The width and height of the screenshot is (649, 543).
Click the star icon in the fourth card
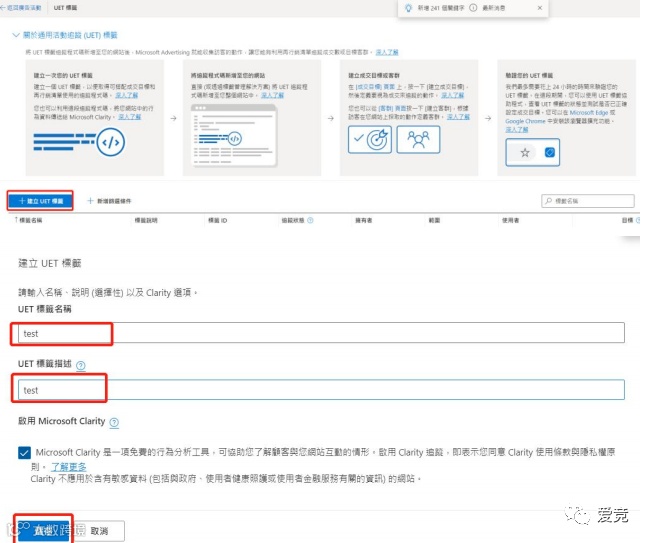[525, 153]
